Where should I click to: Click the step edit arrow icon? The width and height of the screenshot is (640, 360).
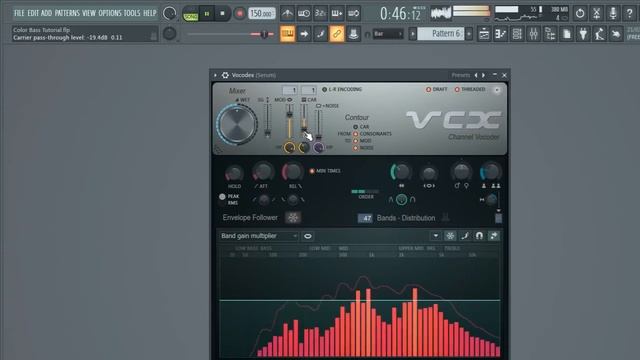(x=304, y=34)
